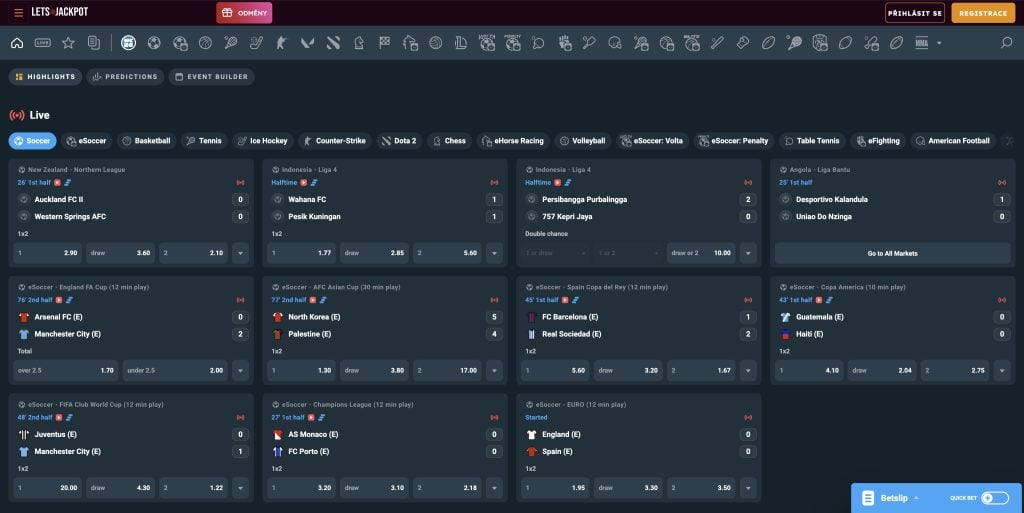The height and width of the screenshot is (513, 1024).
Task: Bet on Manchester City (E) at 1.22
Action: (193, 488)
